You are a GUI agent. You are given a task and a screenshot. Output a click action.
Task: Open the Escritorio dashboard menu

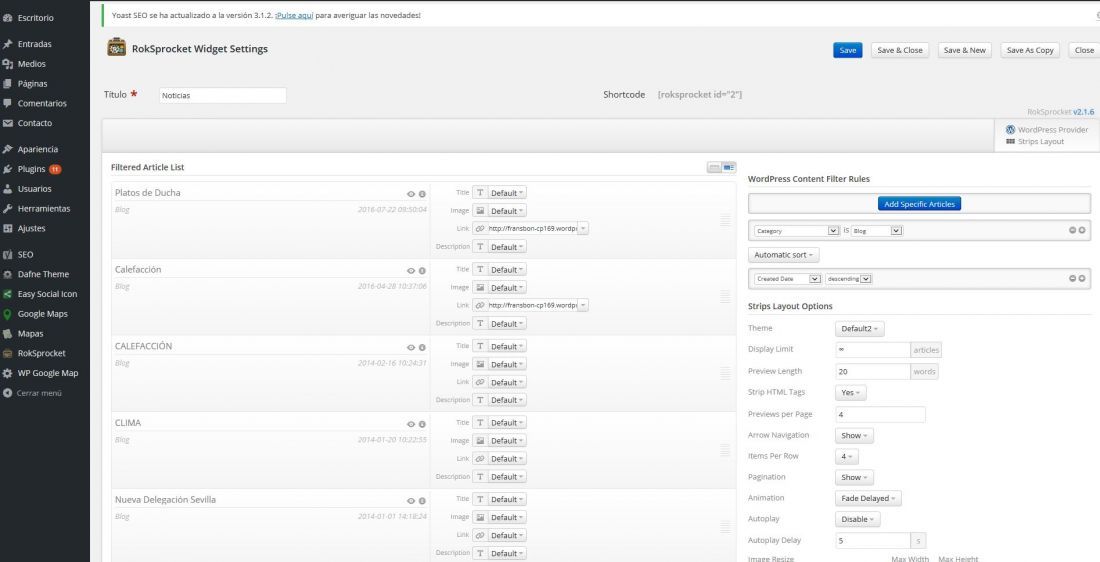(x=35, y=18)
